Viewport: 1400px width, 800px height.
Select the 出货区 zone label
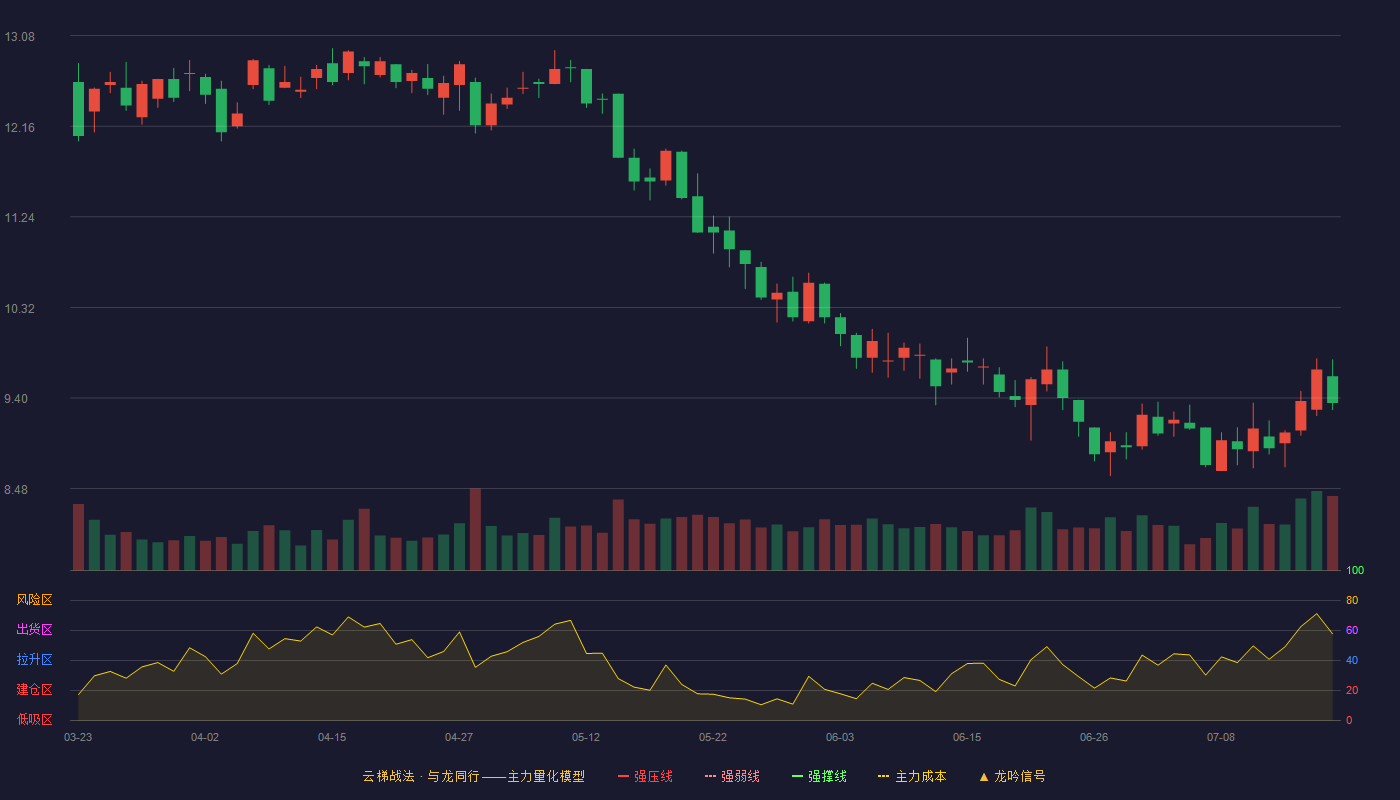(x=34, y=630)
